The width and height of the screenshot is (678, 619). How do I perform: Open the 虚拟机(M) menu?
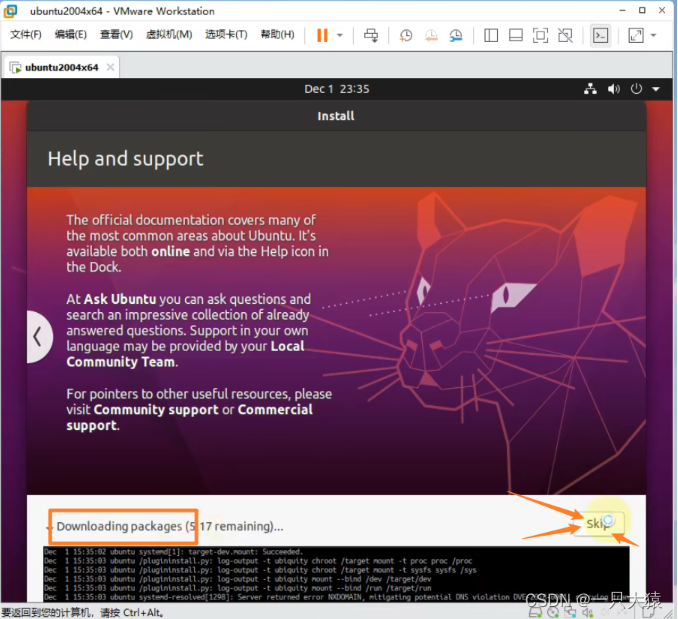(x=169, y=35)
